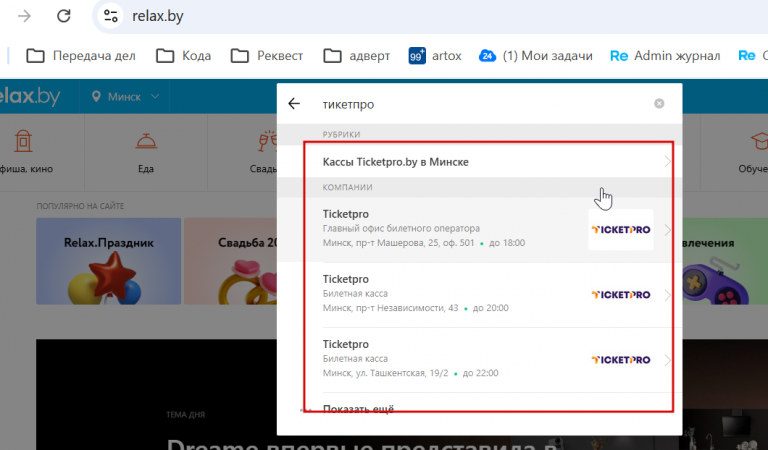Open the Минск city dropdown
The height and width of the screenshot is (450, 768).
click(125, 96)
